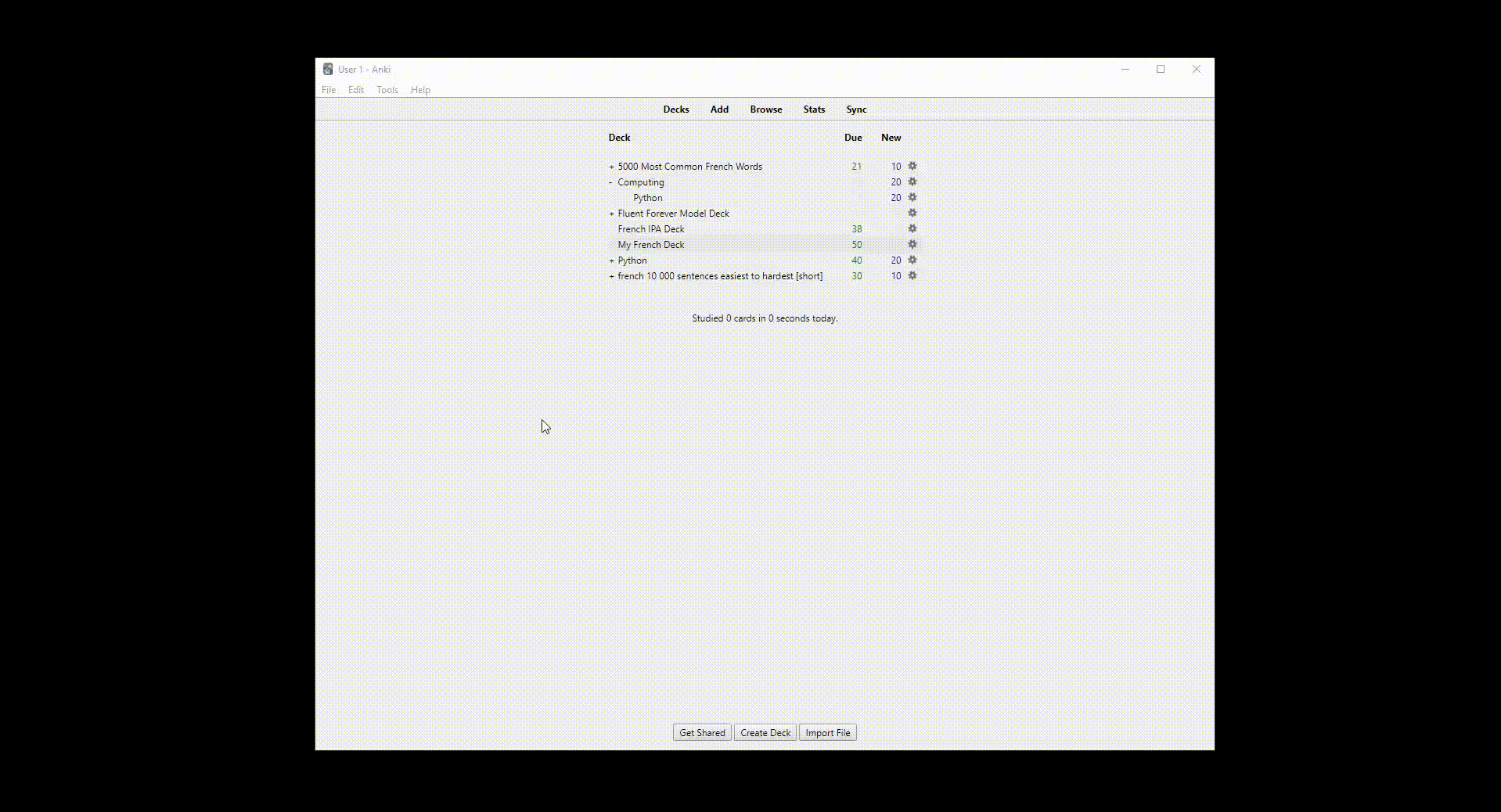The height and width of the screenshot is (812, 1501).
Task: Click the Import File button
Action: pos(827,733)
